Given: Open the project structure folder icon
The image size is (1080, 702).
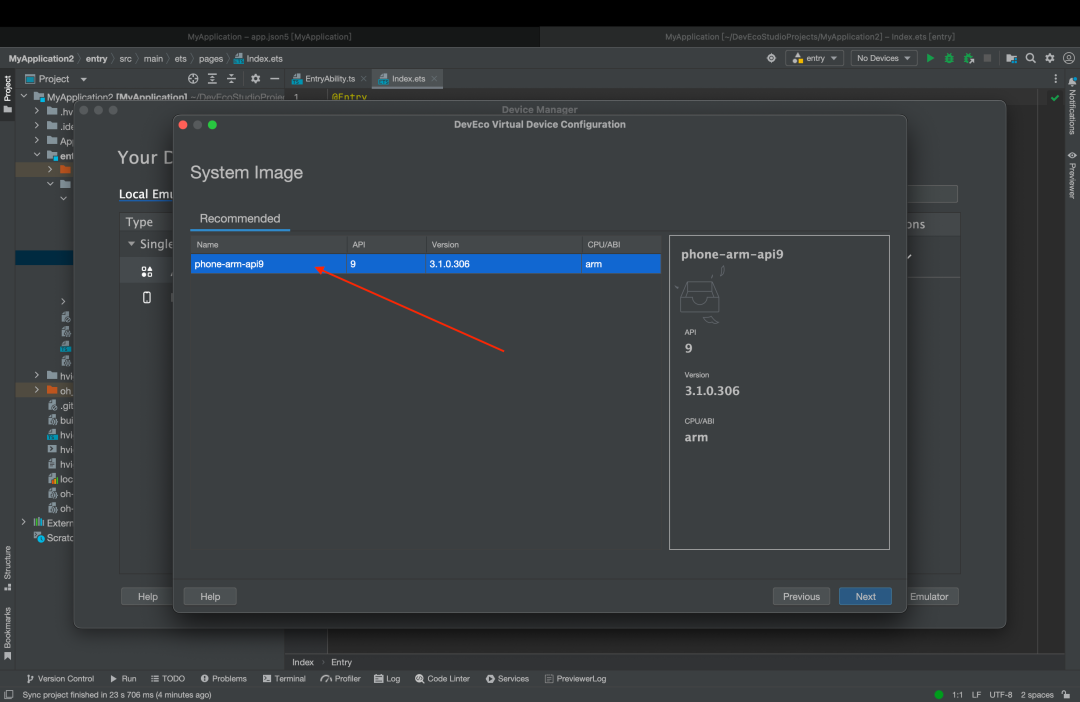Looking at the screenshot, I should pyautogui.click(x=1011, y=59).
